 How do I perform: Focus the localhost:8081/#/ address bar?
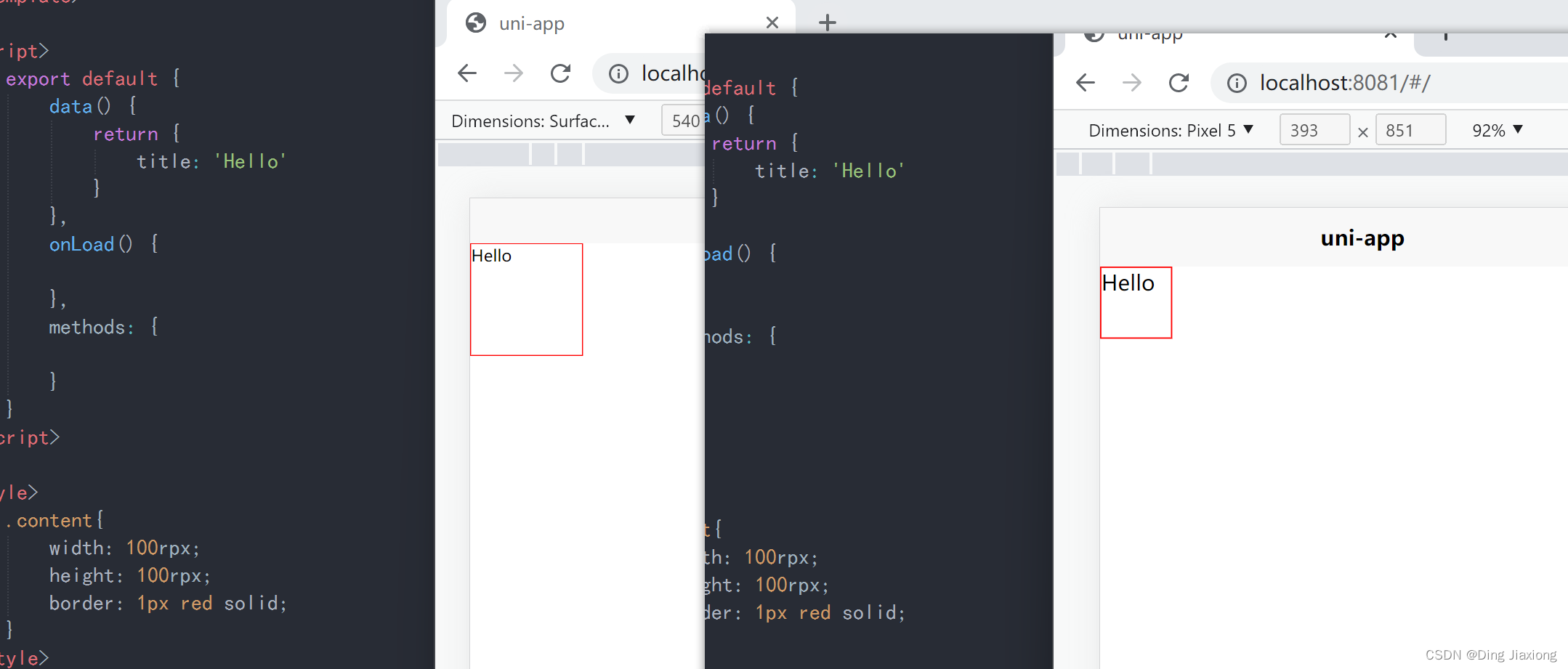[x=1389, y=83]
